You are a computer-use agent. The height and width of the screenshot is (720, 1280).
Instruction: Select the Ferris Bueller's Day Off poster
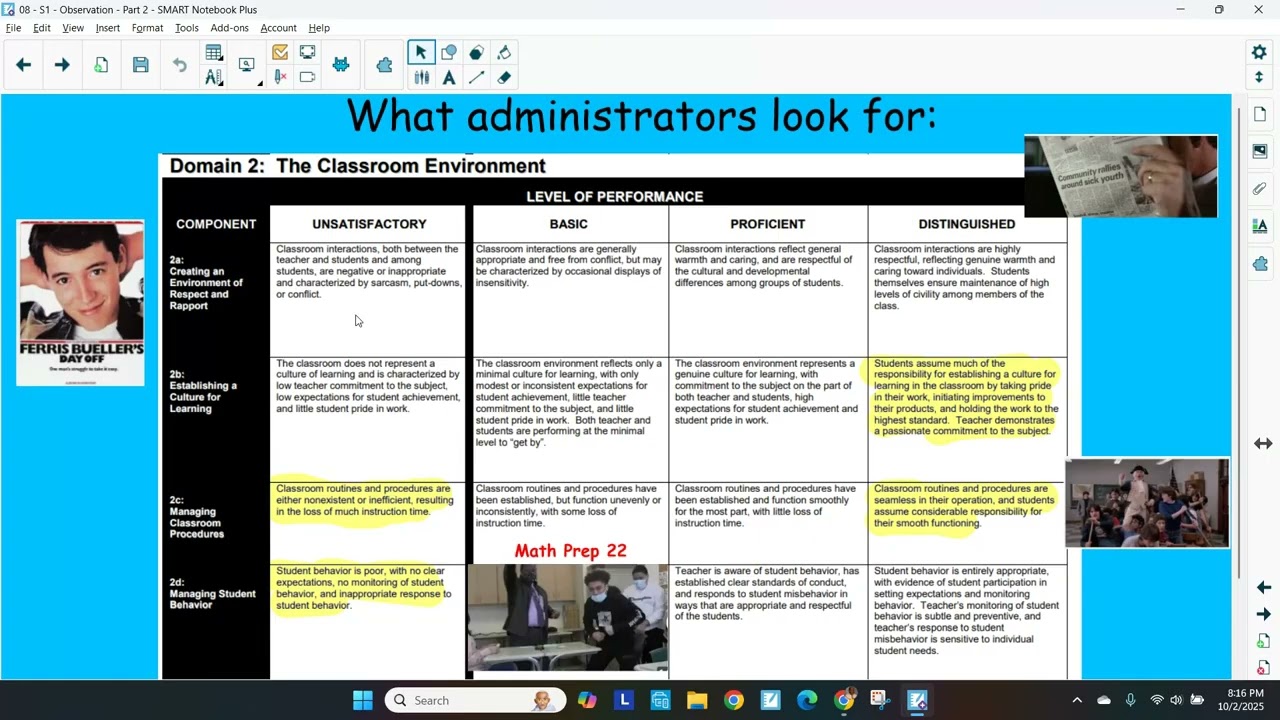pos(80,303)
